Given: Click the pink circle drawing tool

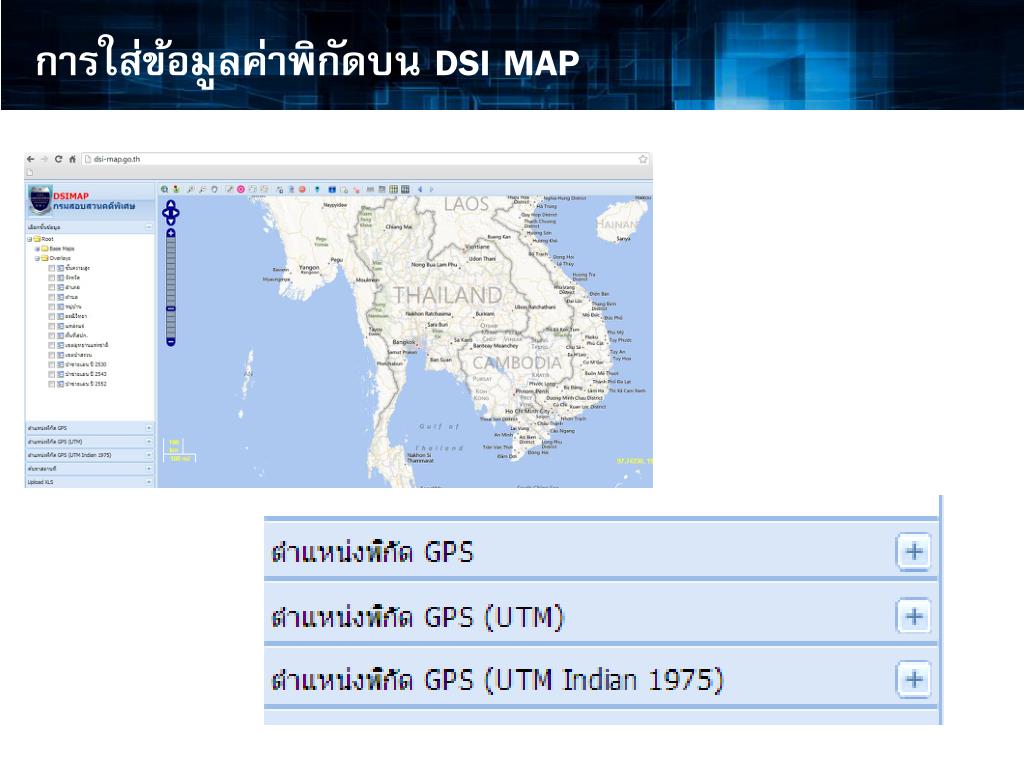Looking at the screenshot, I should (241, 189).
